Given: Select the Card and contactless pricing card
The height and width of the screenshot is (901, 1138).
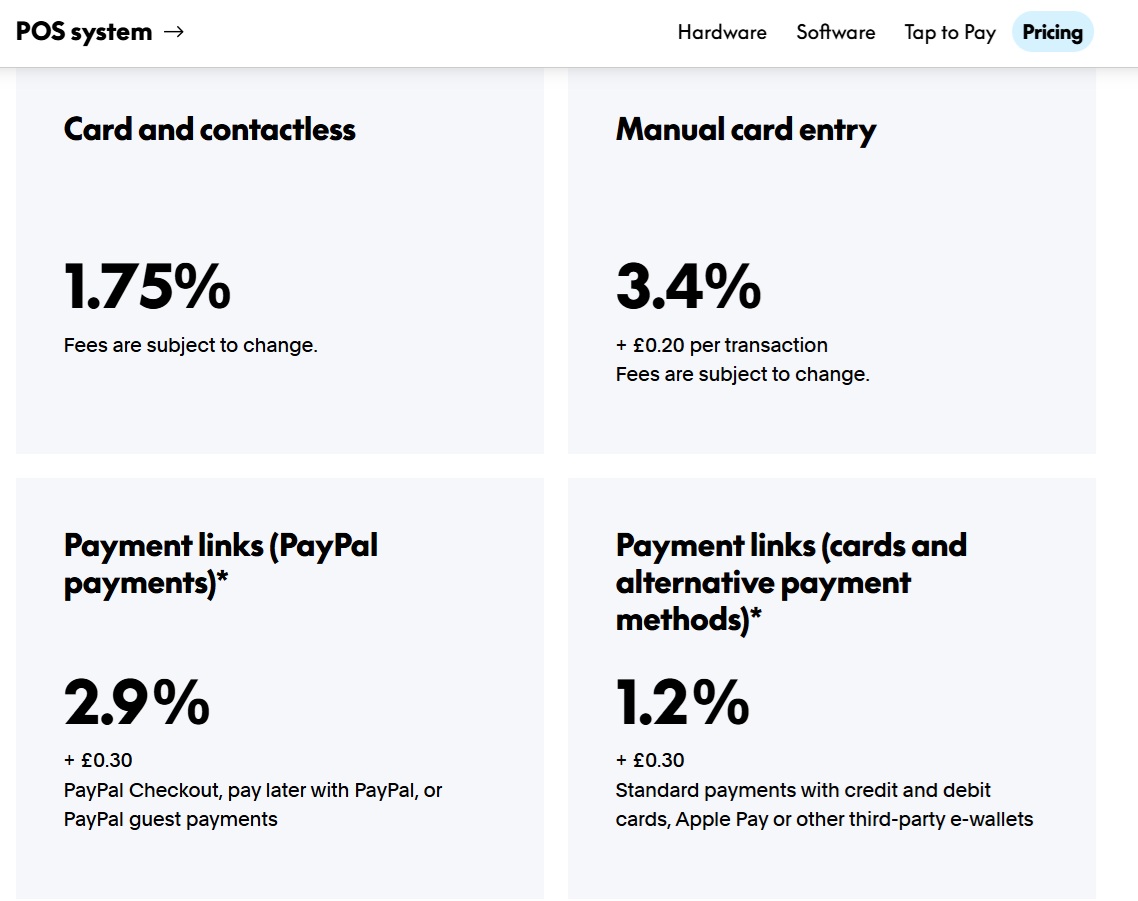Looking at the screenshot, I should point(279,260).
